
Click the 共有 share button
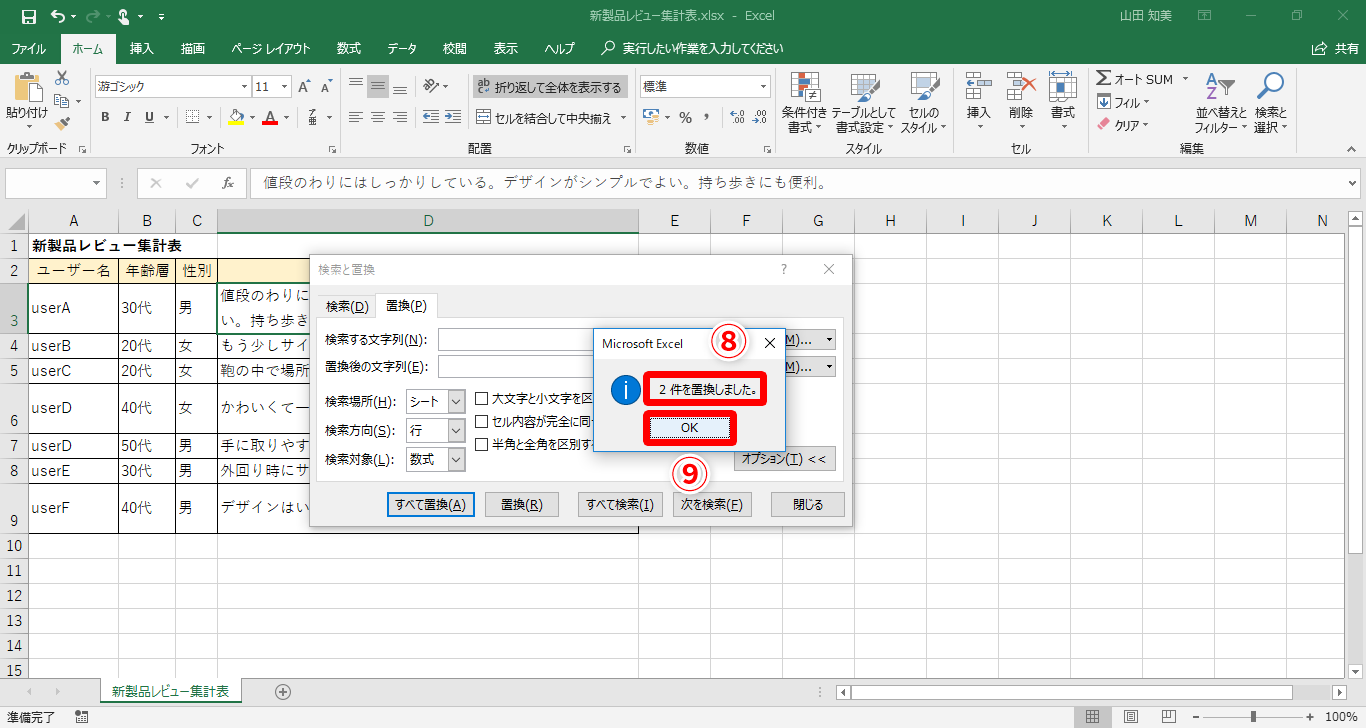(1335, 48)
